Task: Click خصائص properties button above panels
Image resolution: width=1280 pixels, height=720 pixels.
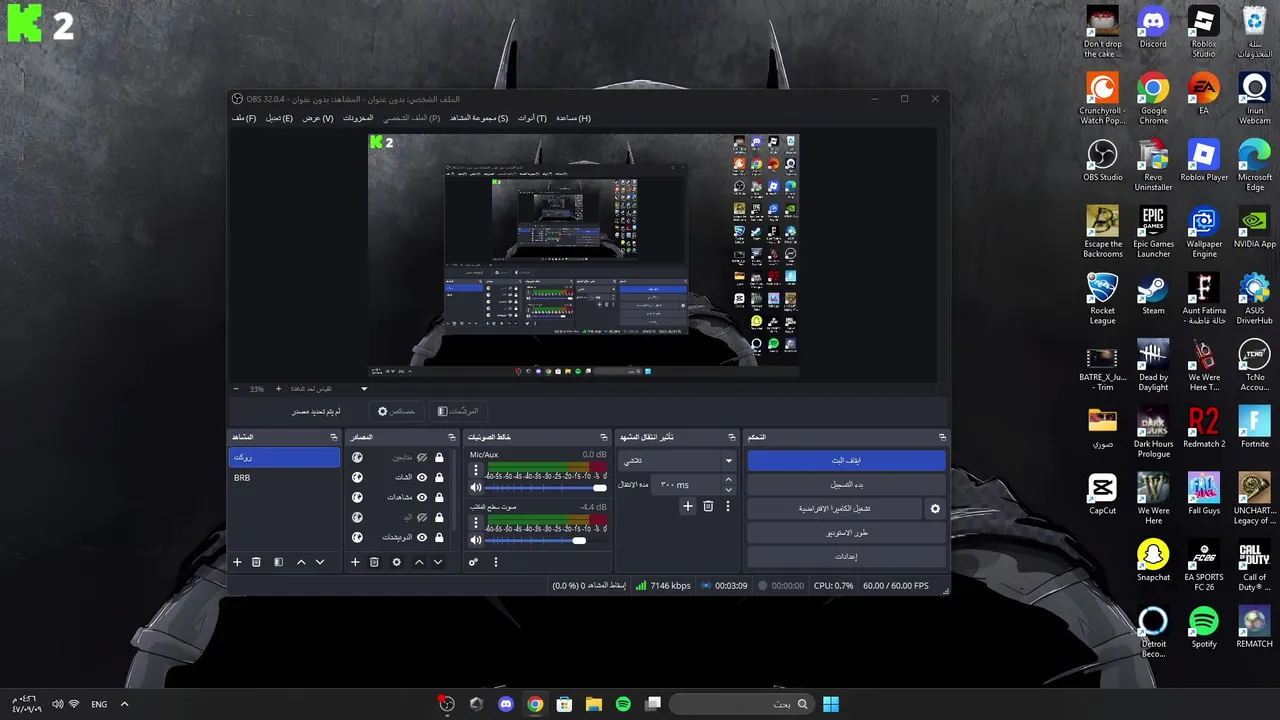Action: (397, 411)
